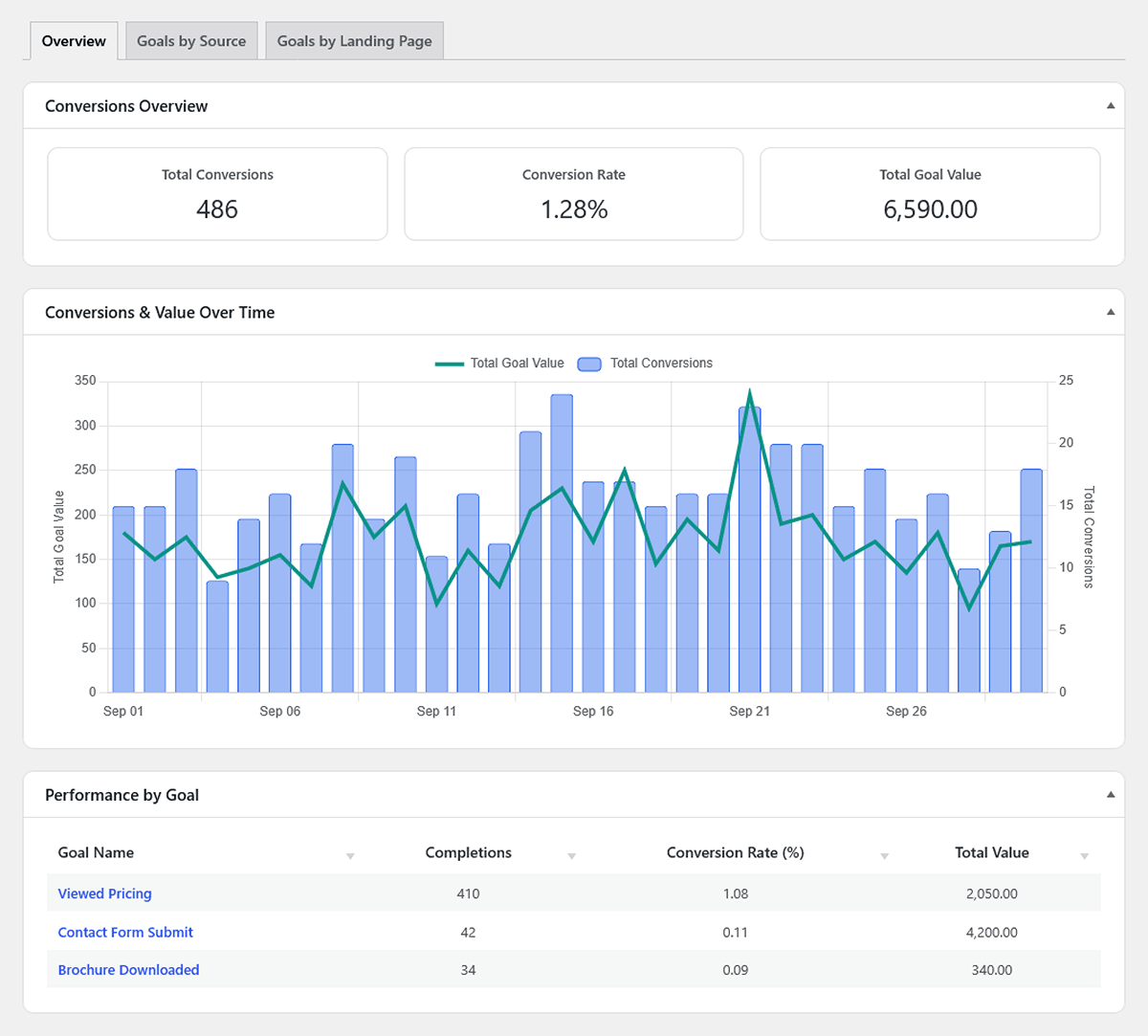Click the 1.08 conversion rate cell
1148x1036 pixels.
735,893
